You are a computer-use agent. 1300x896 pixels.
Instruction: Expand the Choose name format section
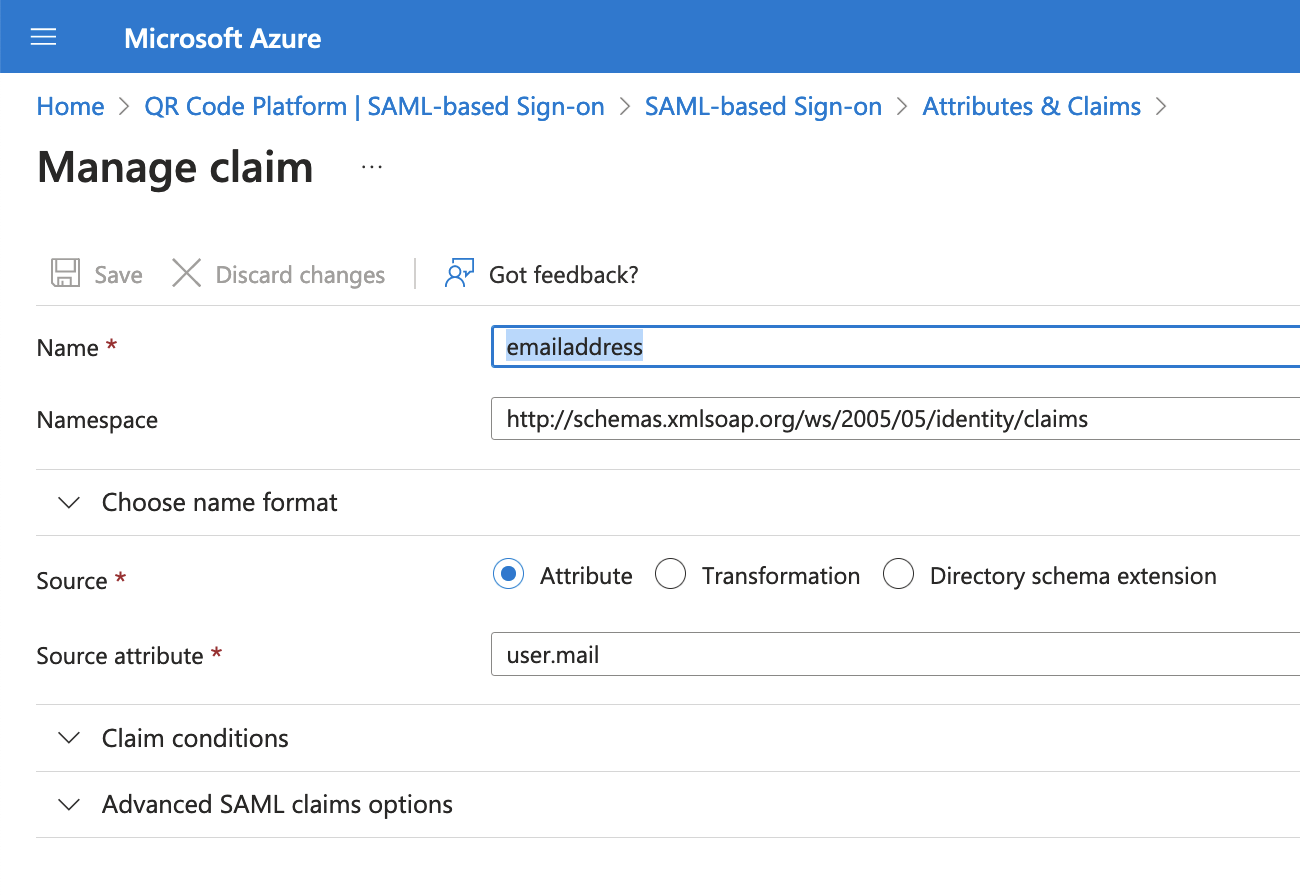pos(668,502)
